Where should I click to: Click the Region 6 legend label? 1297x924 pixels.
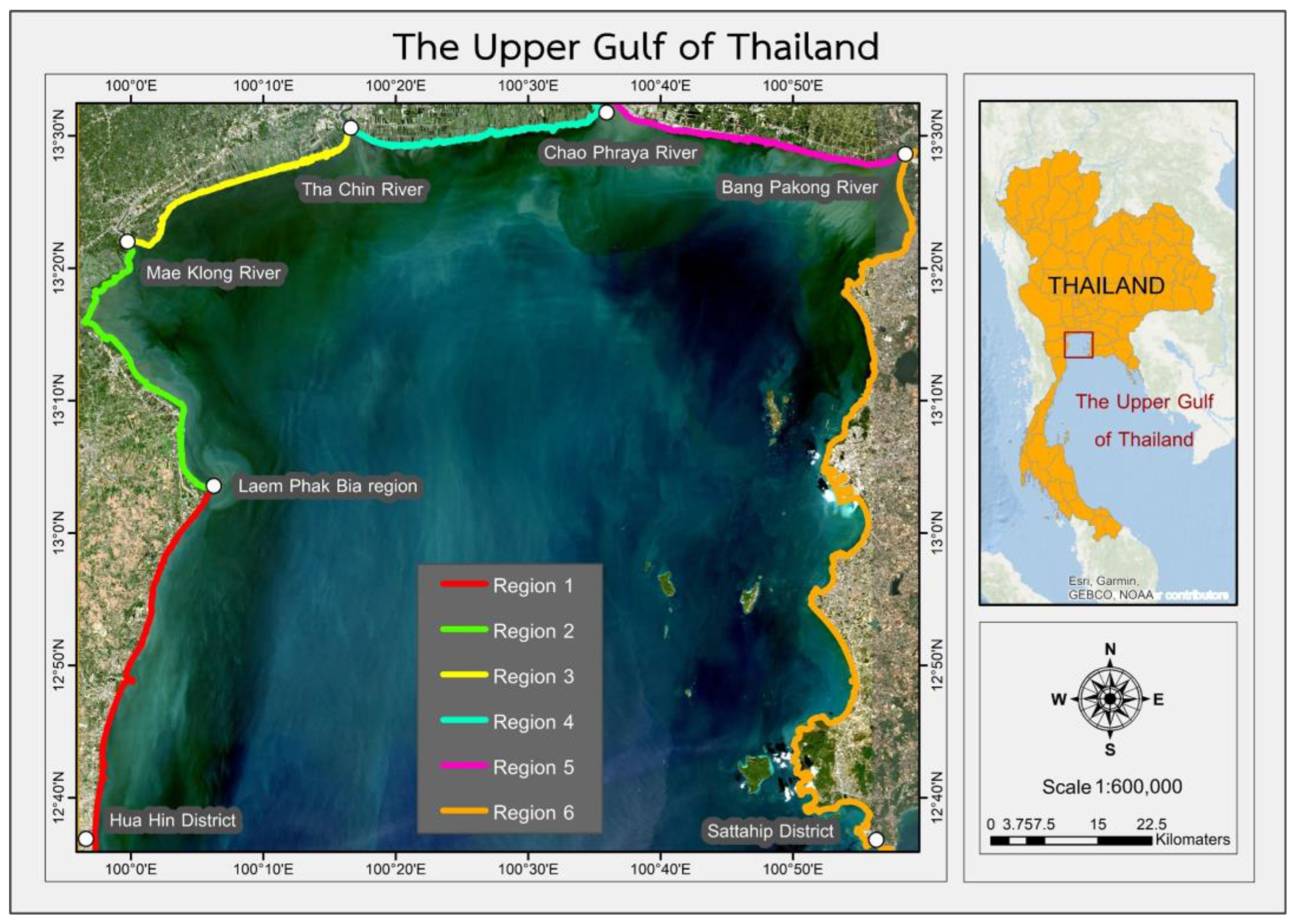point(533,813)
